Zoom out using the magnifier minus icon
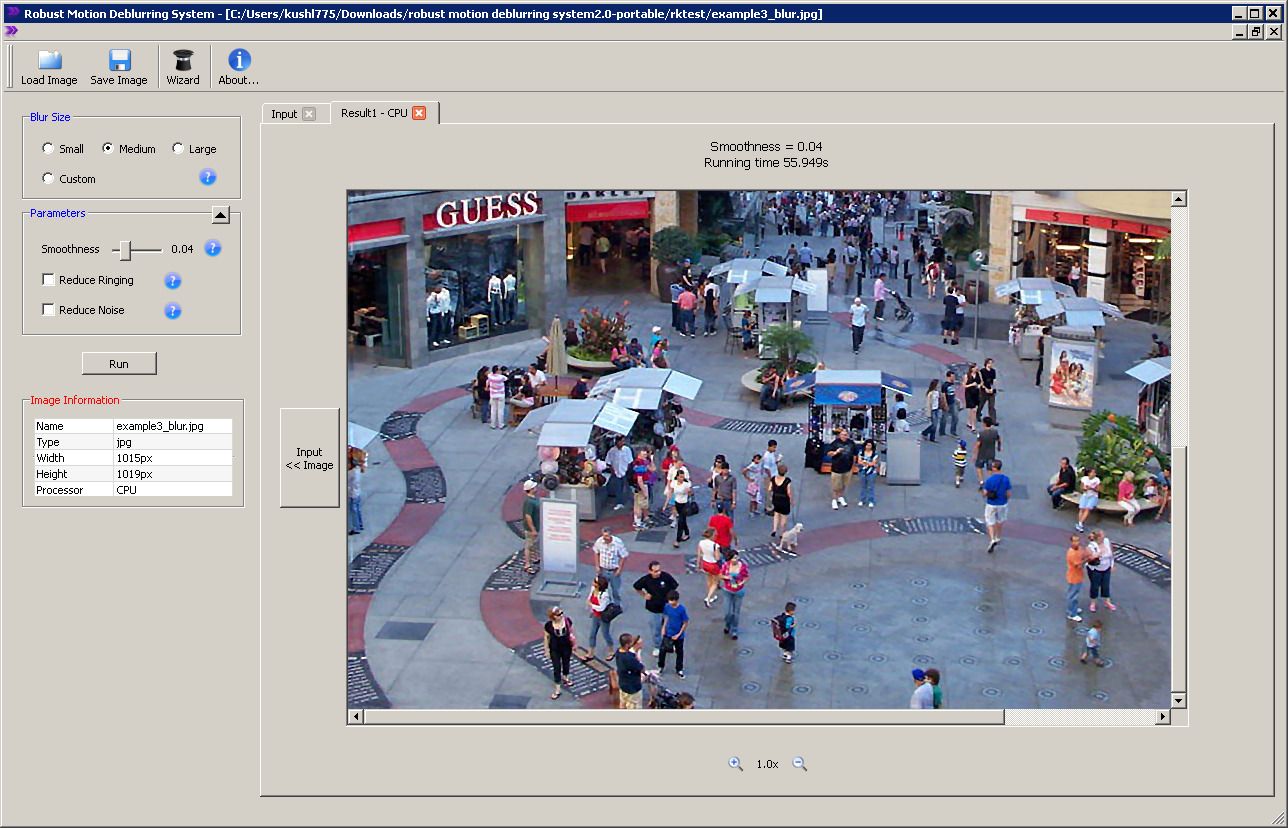 pos(799,763)
